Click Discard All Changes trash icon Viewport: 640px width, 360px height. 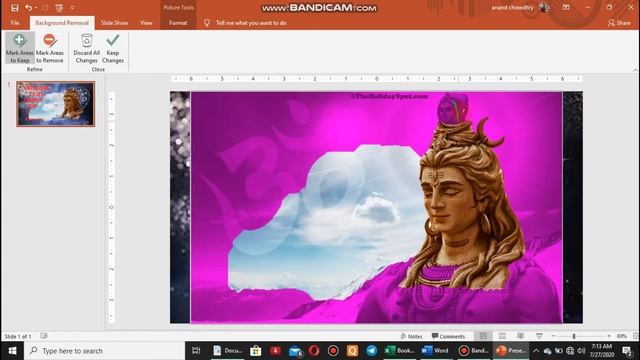pos(87,41)
